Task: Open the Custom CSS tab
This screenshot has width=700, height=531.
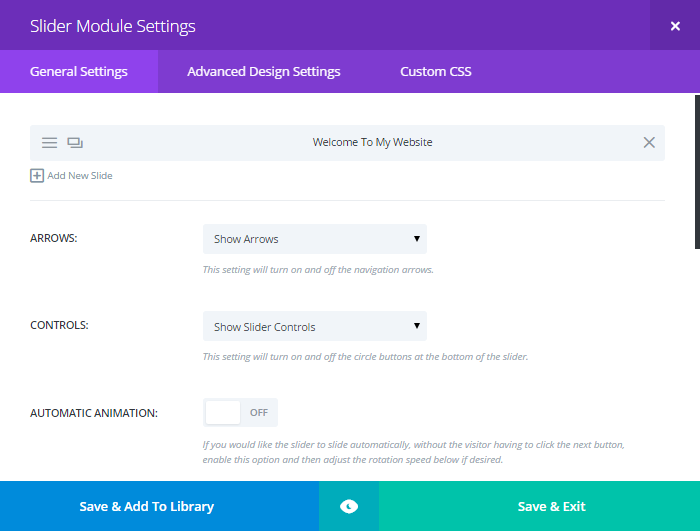Action: [x=436, y=71]
